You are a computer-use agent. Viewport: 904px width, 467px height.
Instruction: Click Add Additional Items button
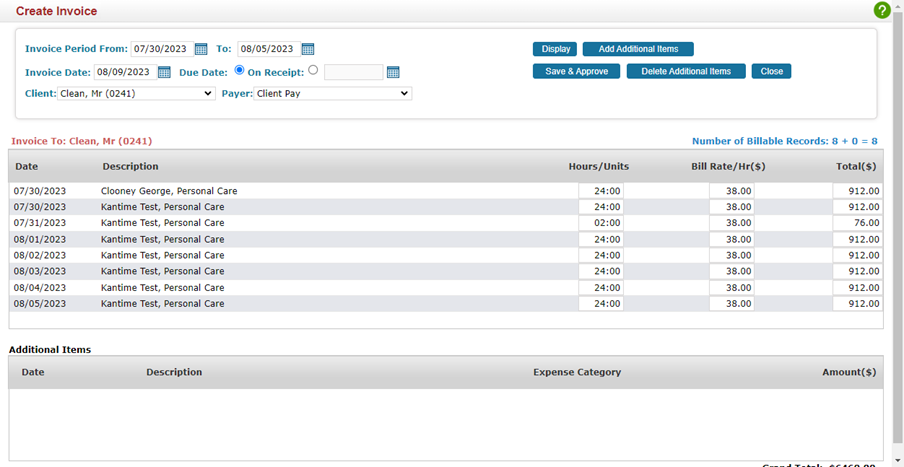tap(637, 49)
